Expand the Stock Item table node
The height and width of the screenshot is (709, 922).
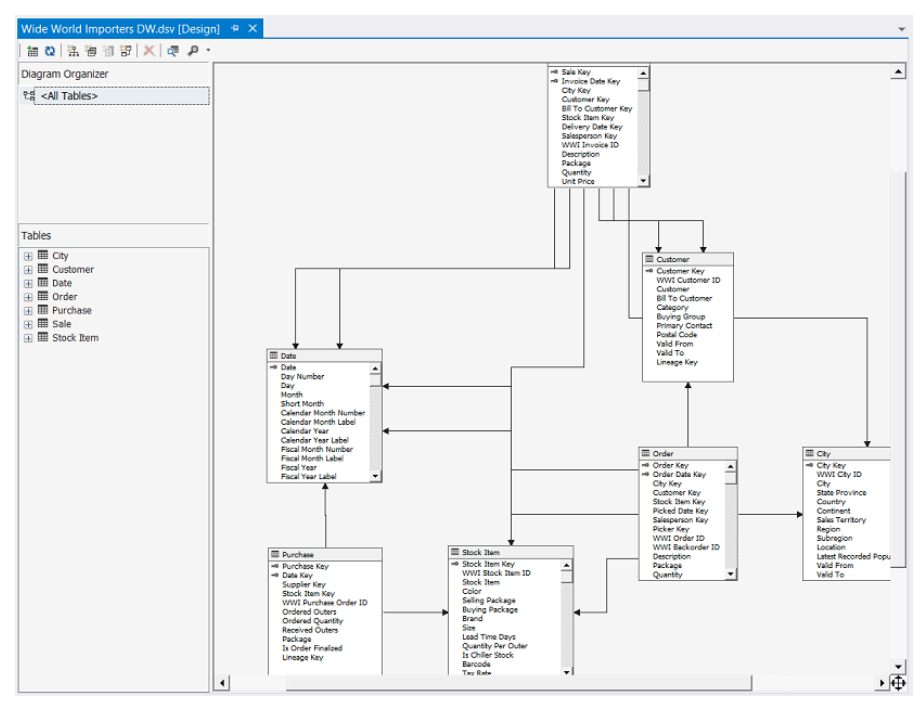[28, 339]
